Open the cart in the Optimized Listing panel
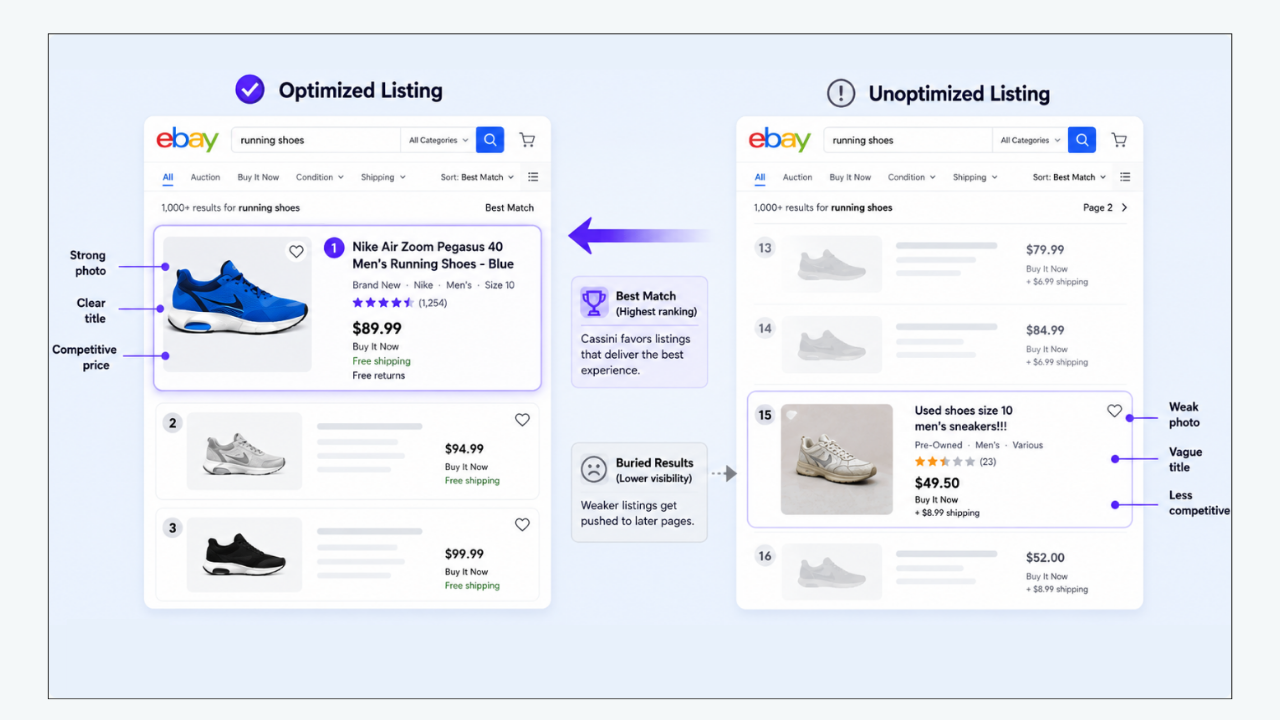Viewport: 1280px width, 720px height. 527,140
